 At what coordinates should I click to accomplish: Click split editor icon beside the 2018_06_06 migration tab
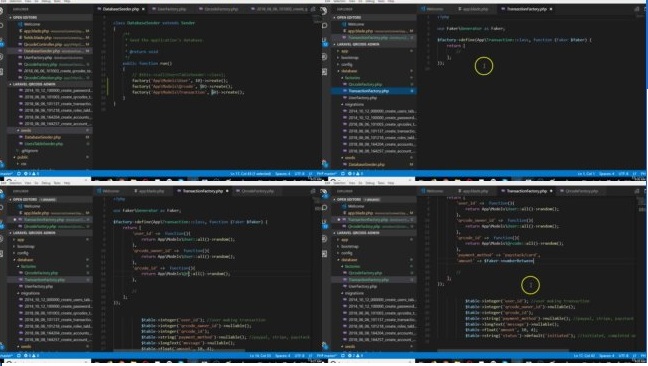(x=313, y=9)
